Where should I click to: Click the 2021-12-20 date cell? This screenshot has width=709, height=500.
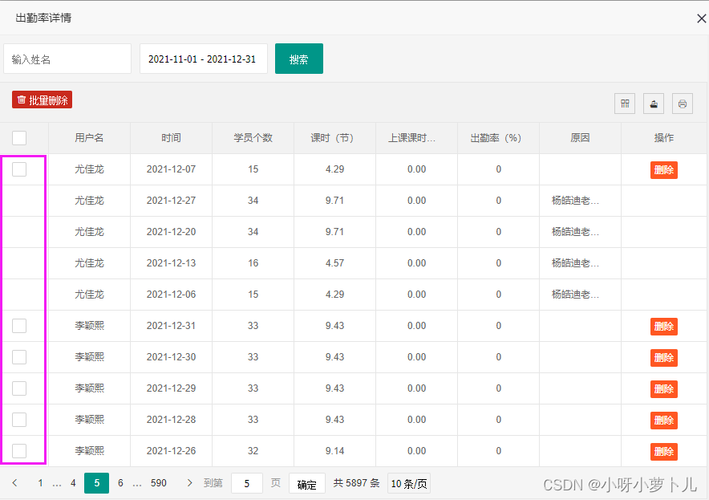pos(171,231)
